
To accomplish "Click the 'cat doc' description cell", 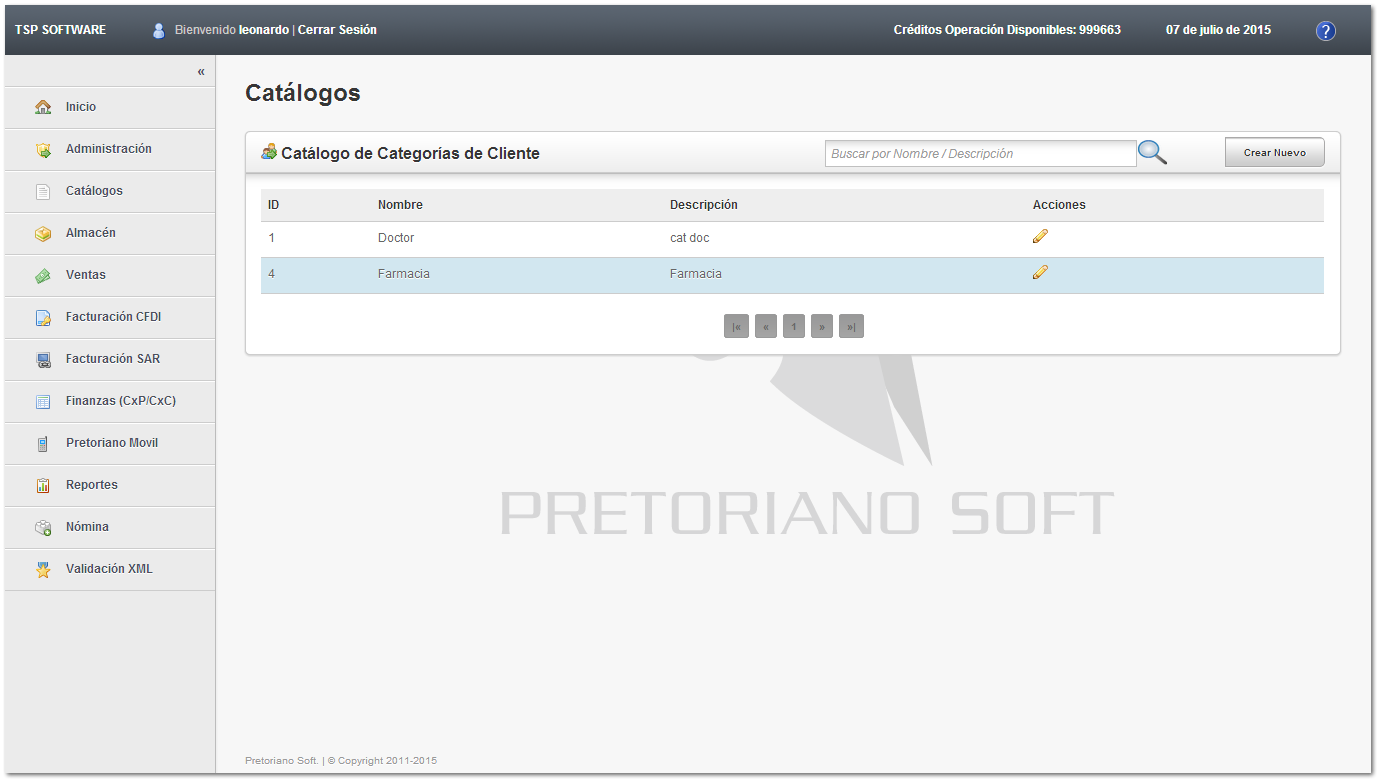I will tap(690, 238).
